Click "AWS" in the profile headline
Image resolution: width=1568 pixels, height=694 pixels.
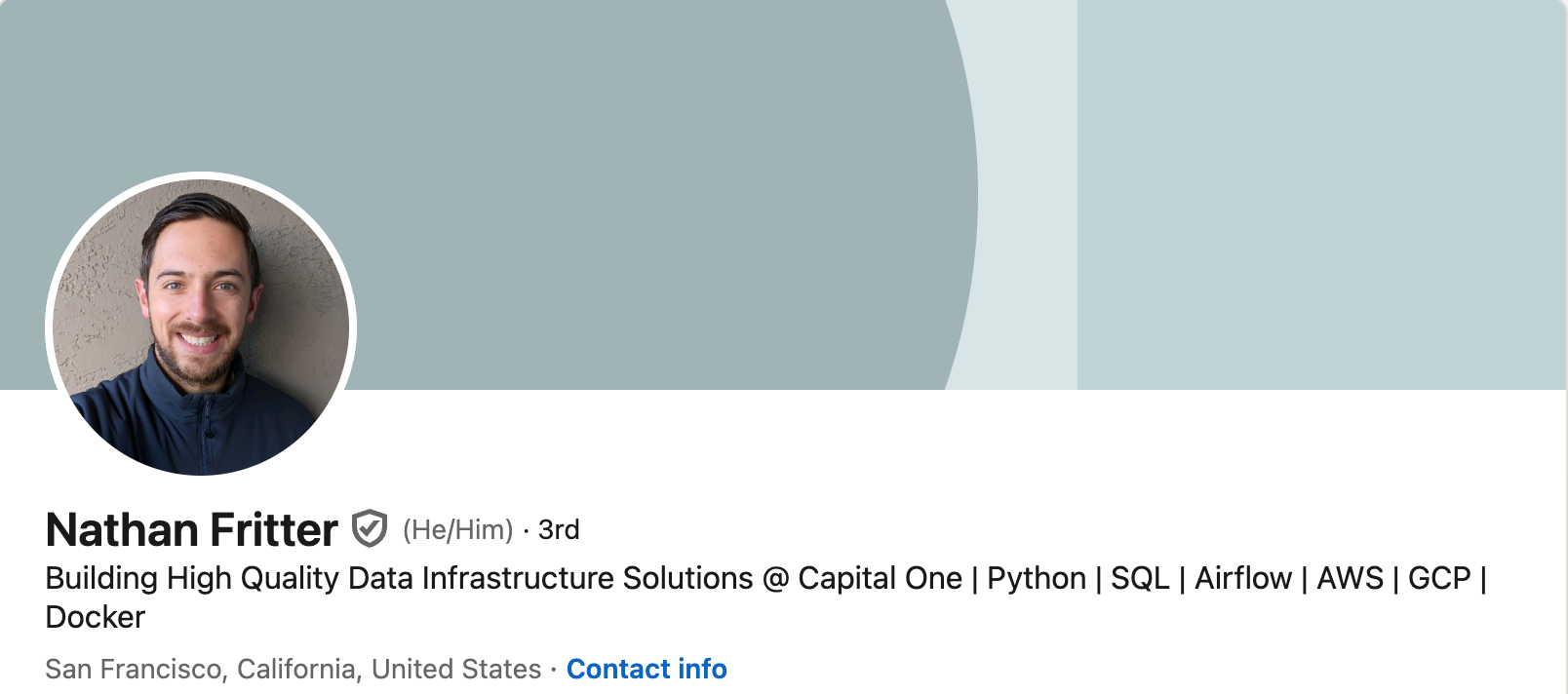(1351, 578)
